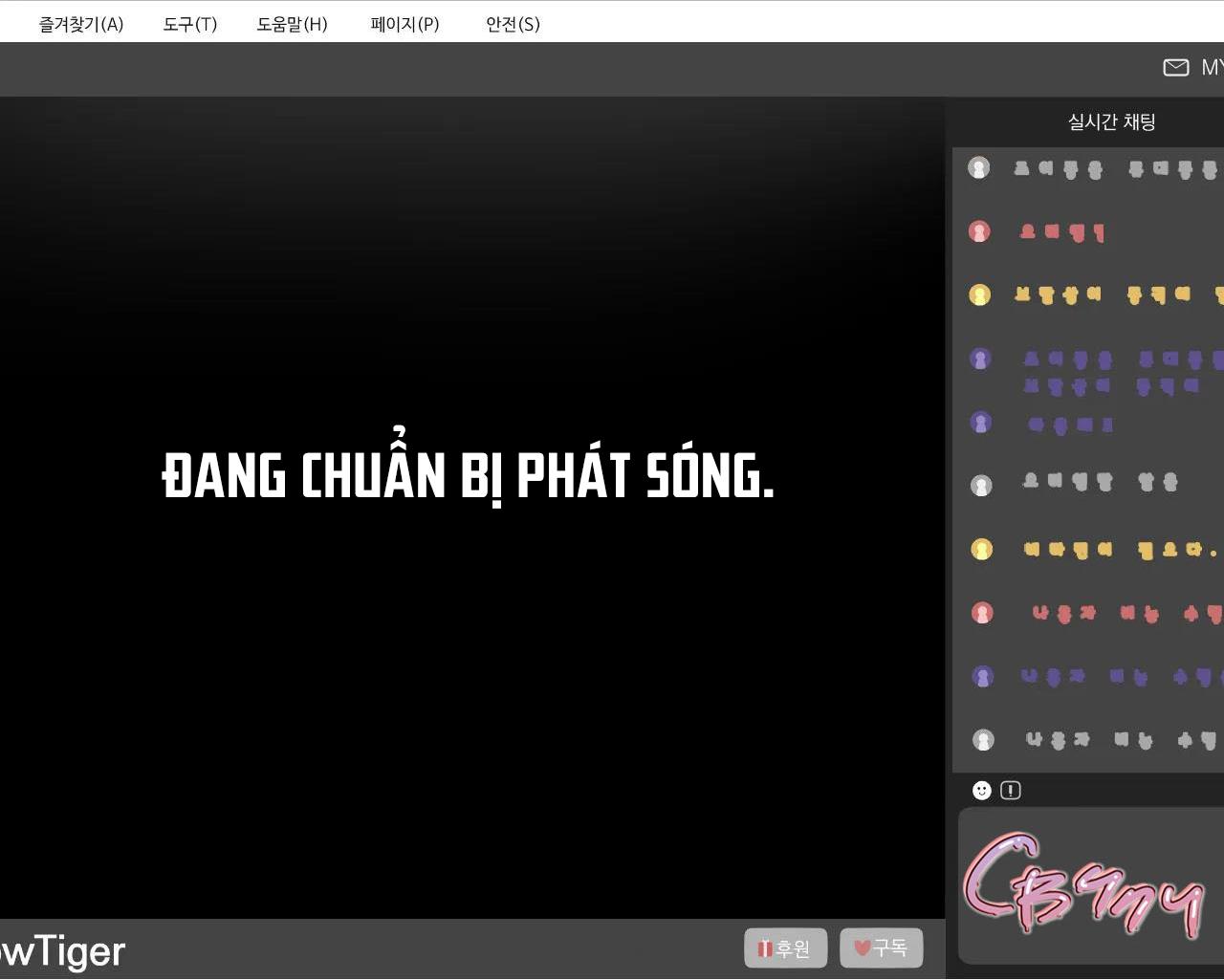1224x980 pixels.
Task: Go to the MY link in header
Action: tap(1212, 67)
